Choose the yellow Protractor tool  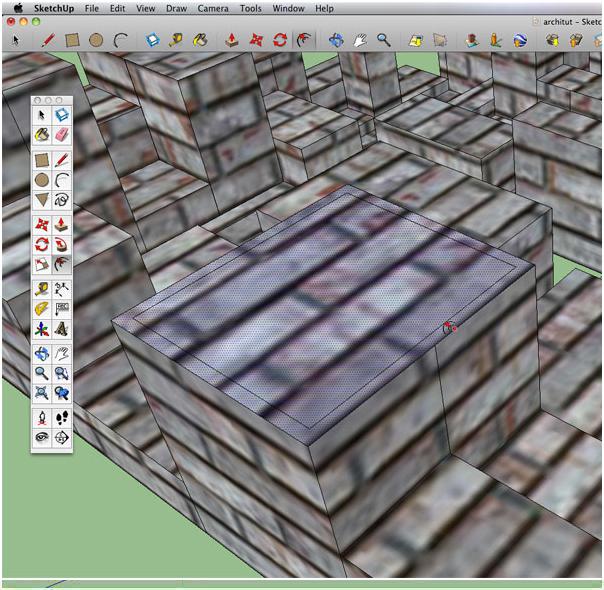click(42, 309)
